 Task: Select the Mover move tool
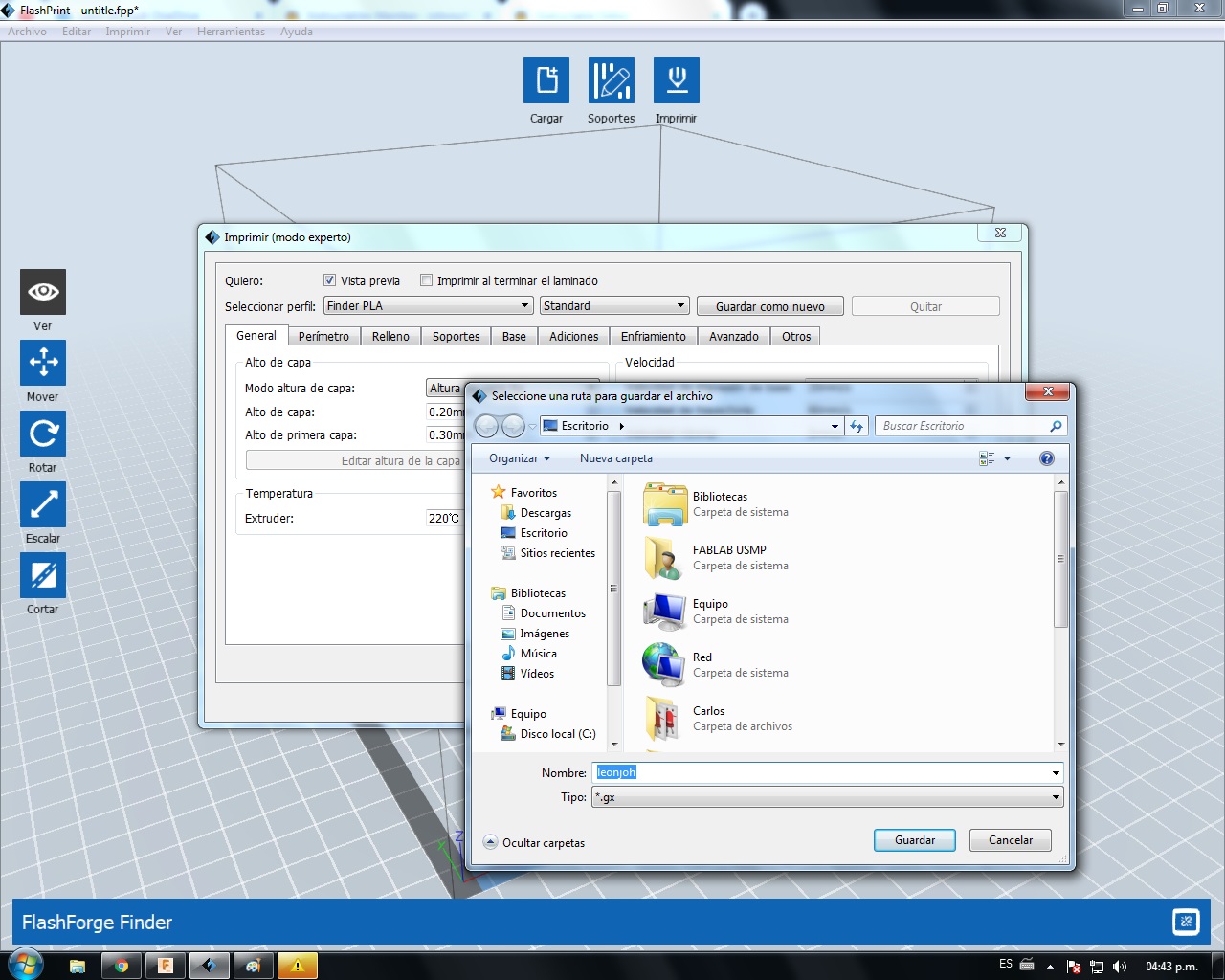click(x=43, y=363)
